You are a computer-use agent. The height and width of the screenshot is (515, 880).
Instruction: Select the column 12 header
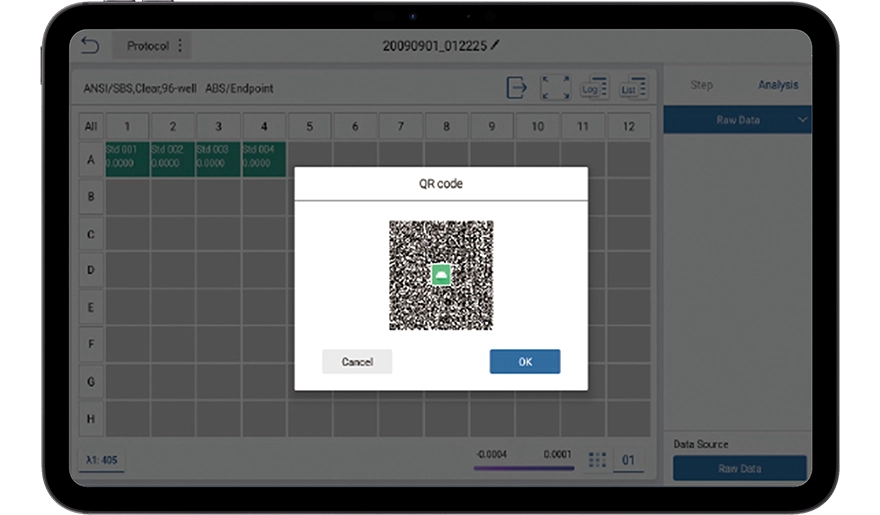(628, 127)
